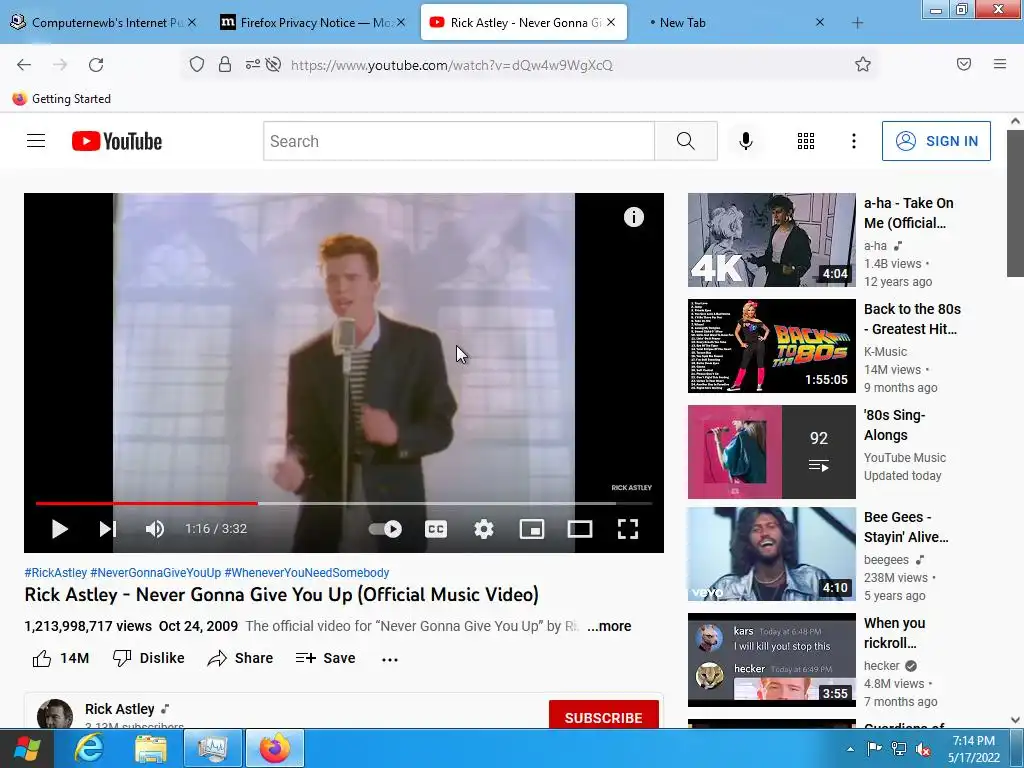Go back in browser history
This screenshot has height=768, width=1024.
tap(24, 65)
